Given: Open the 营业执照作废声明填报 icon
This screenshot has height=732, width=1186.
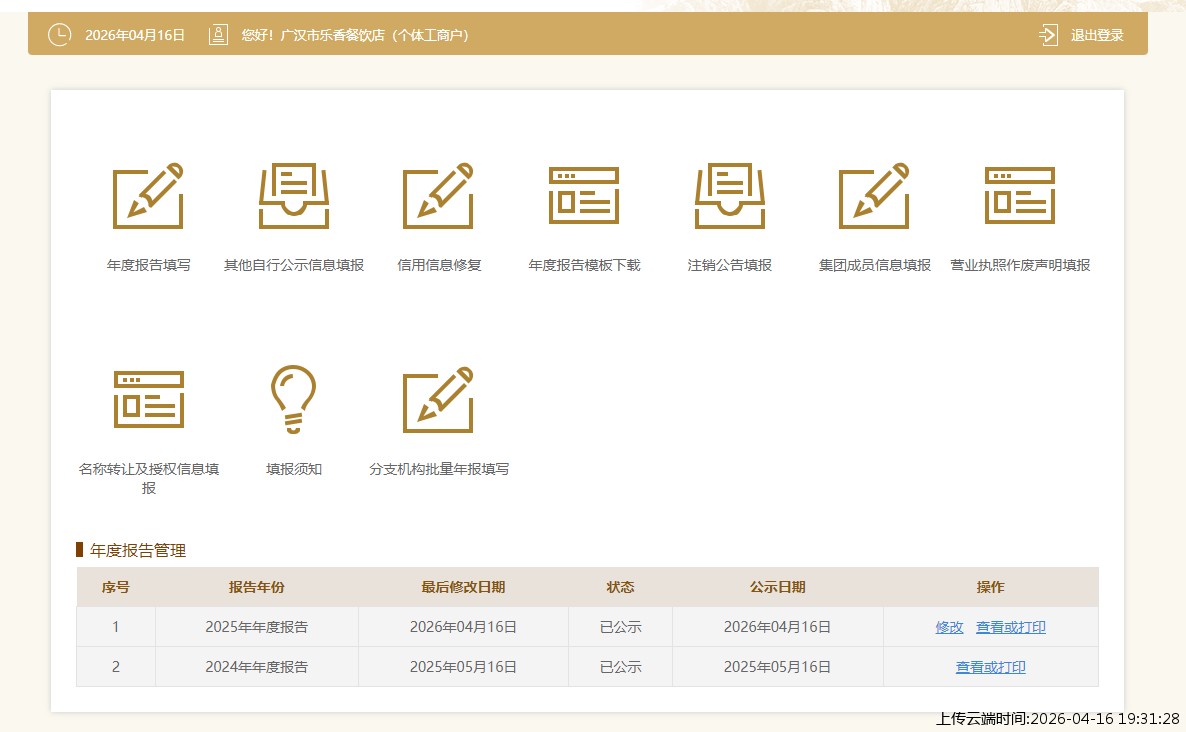Looking at the screenshot, I should [1020, 196].
